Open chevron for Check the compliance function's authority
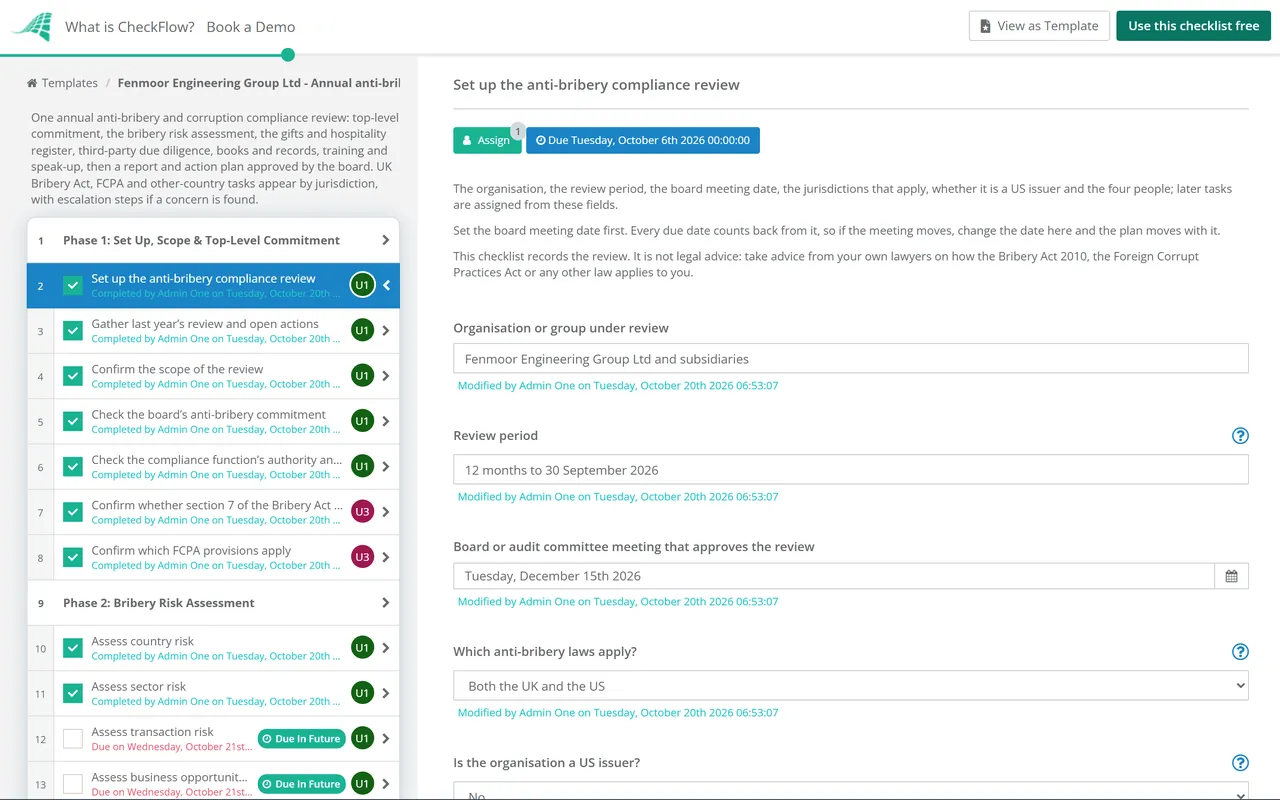1280x800 pixels. [386, 467]
